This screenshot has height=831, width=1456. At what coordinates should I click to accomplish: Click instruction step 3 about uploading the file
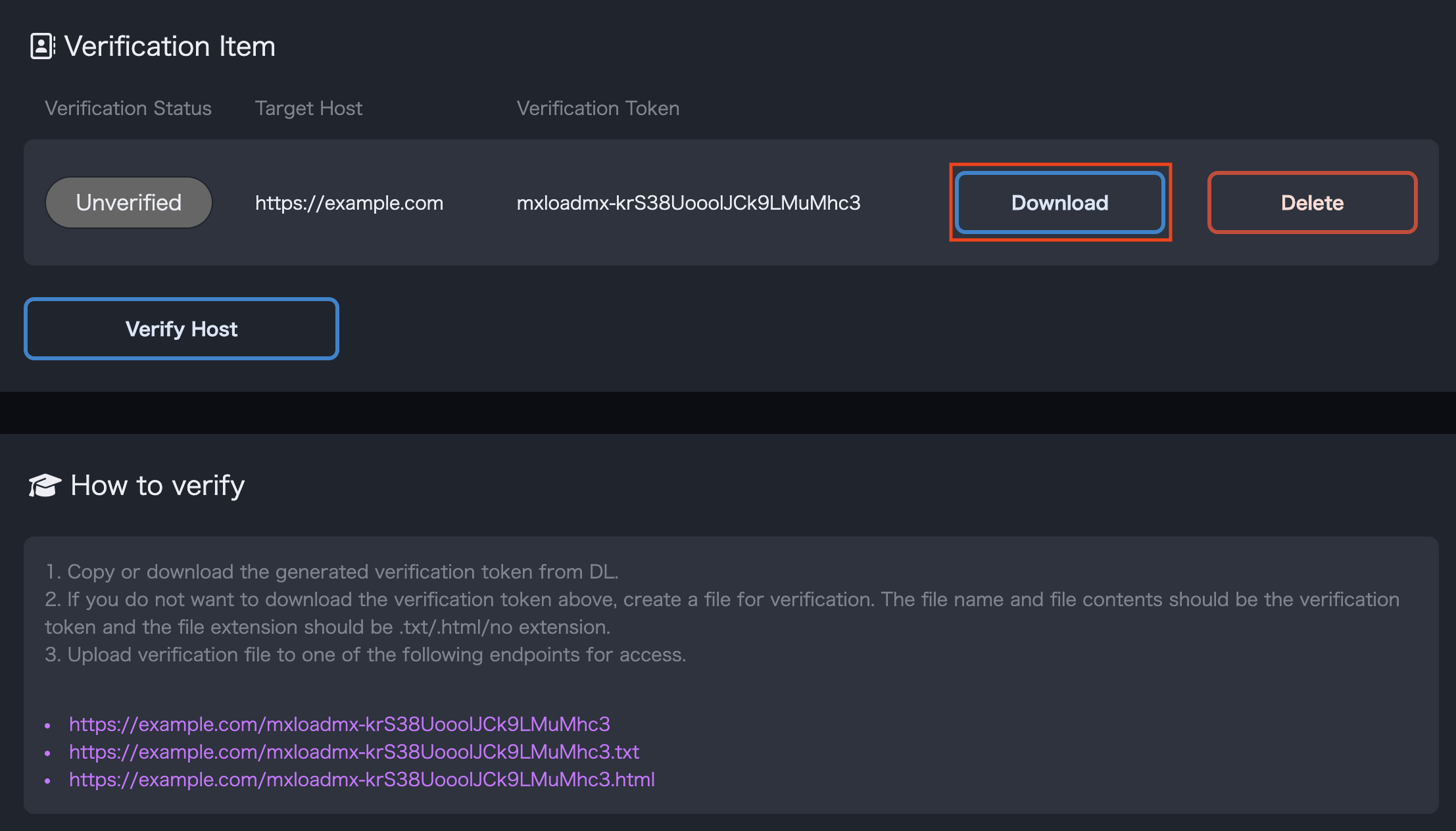point(365,654)
